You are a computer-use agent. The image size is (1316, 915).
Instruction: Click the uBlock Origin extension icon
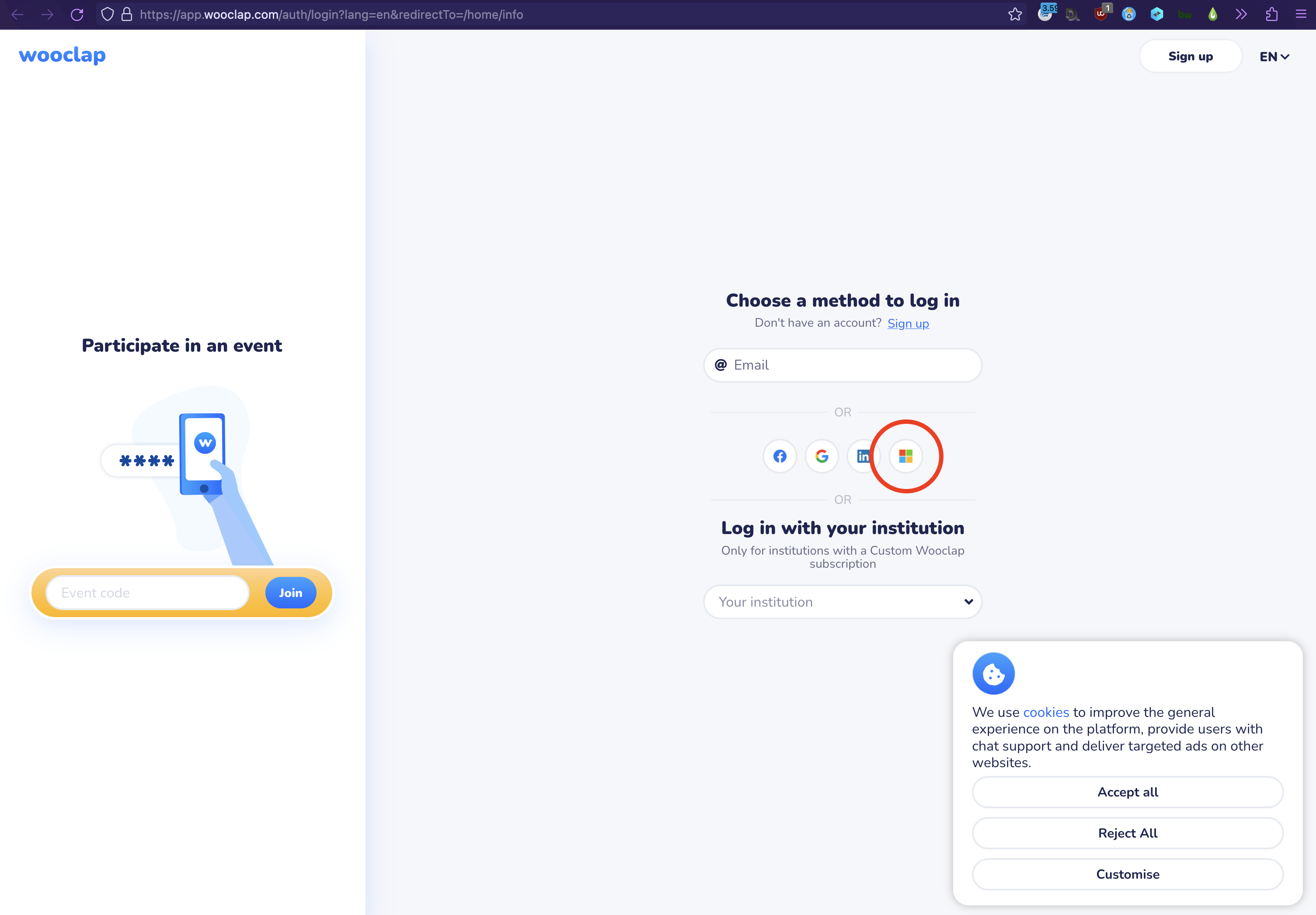(1101, 14)
